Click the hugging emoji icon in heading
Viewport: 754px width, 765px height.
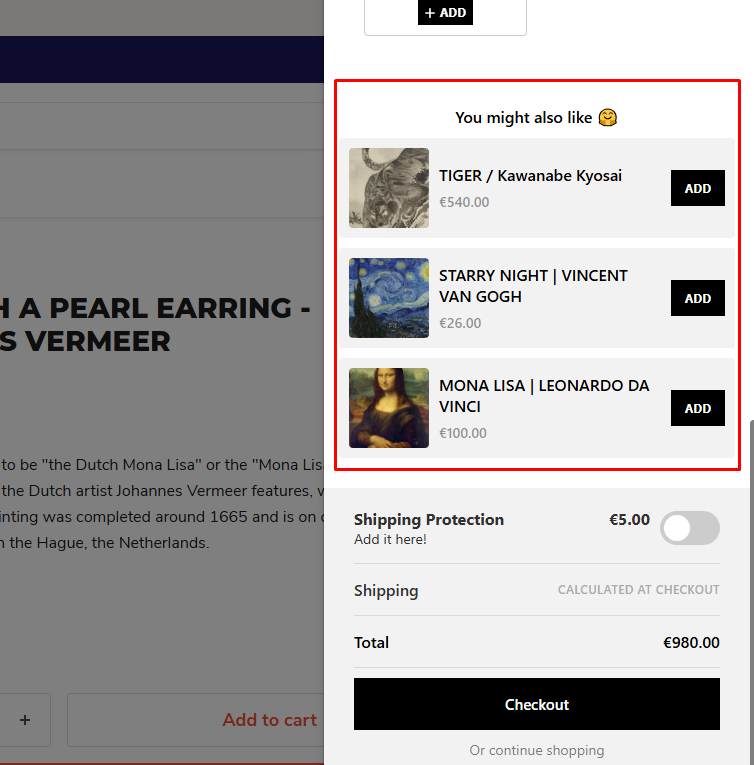pos(608,118)
